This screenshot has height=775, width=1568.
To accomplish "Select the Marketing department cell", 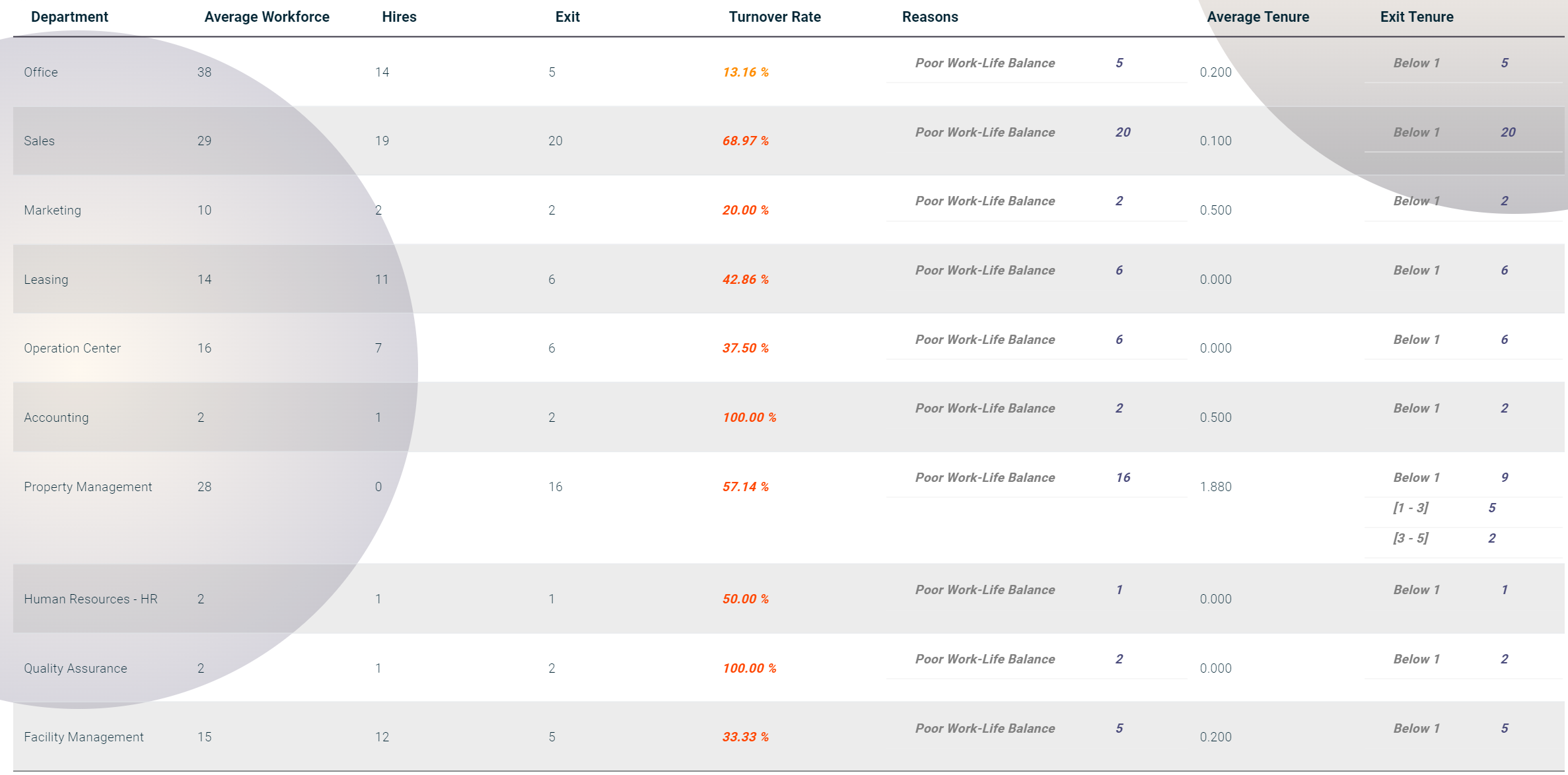I will pos(52,210).
